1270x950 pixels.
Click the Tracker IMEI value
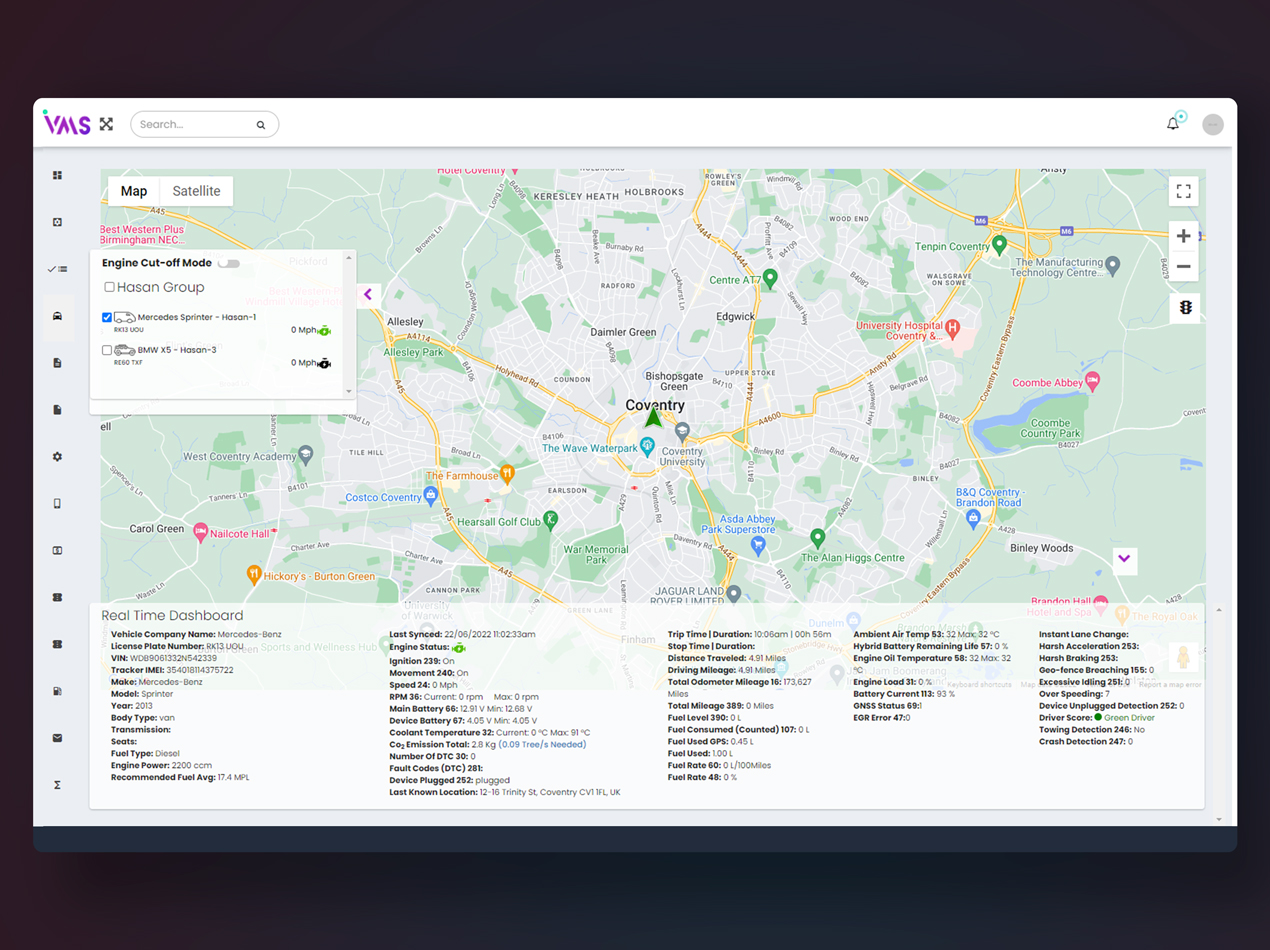[199, 670]
